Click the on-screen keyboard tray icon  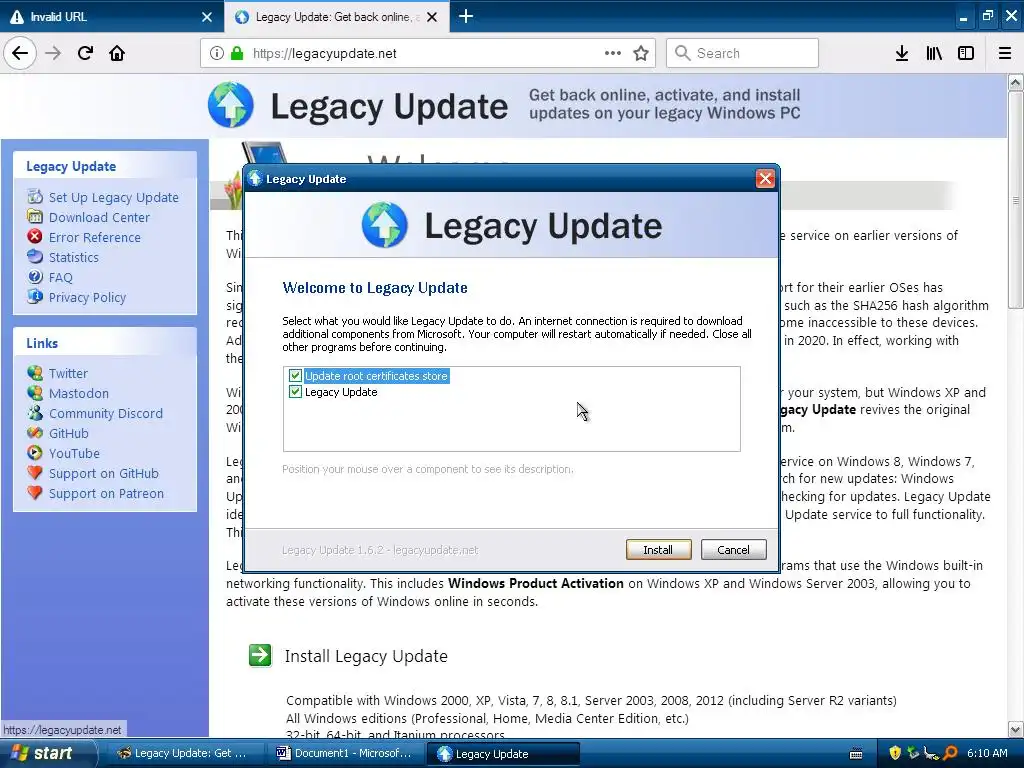click(x=856, y=754)
